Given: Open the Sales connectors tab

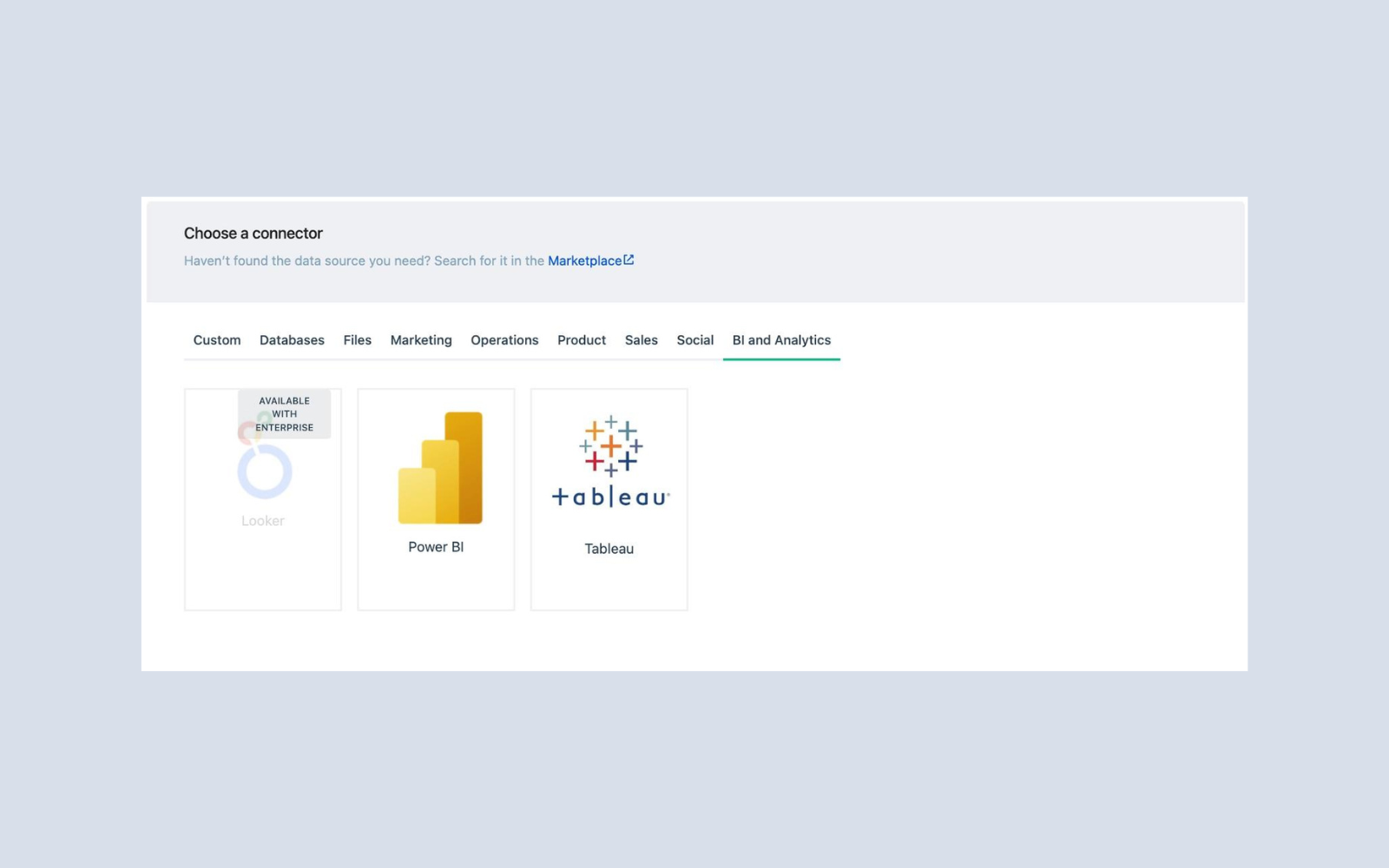Looking at the screenshot, I should pos(642,340).
